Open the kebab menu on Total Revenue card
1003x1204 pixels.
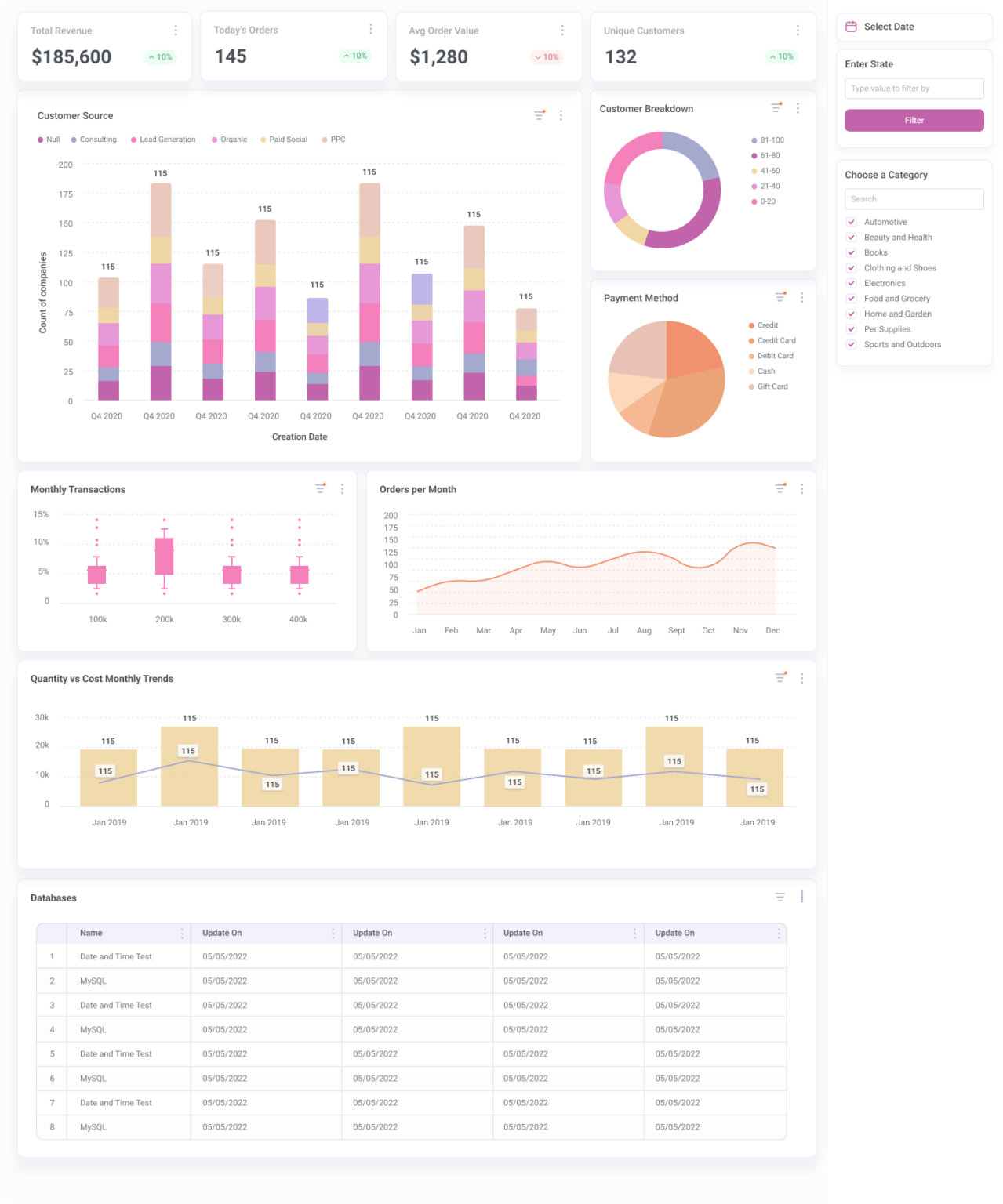pos(176,30)
